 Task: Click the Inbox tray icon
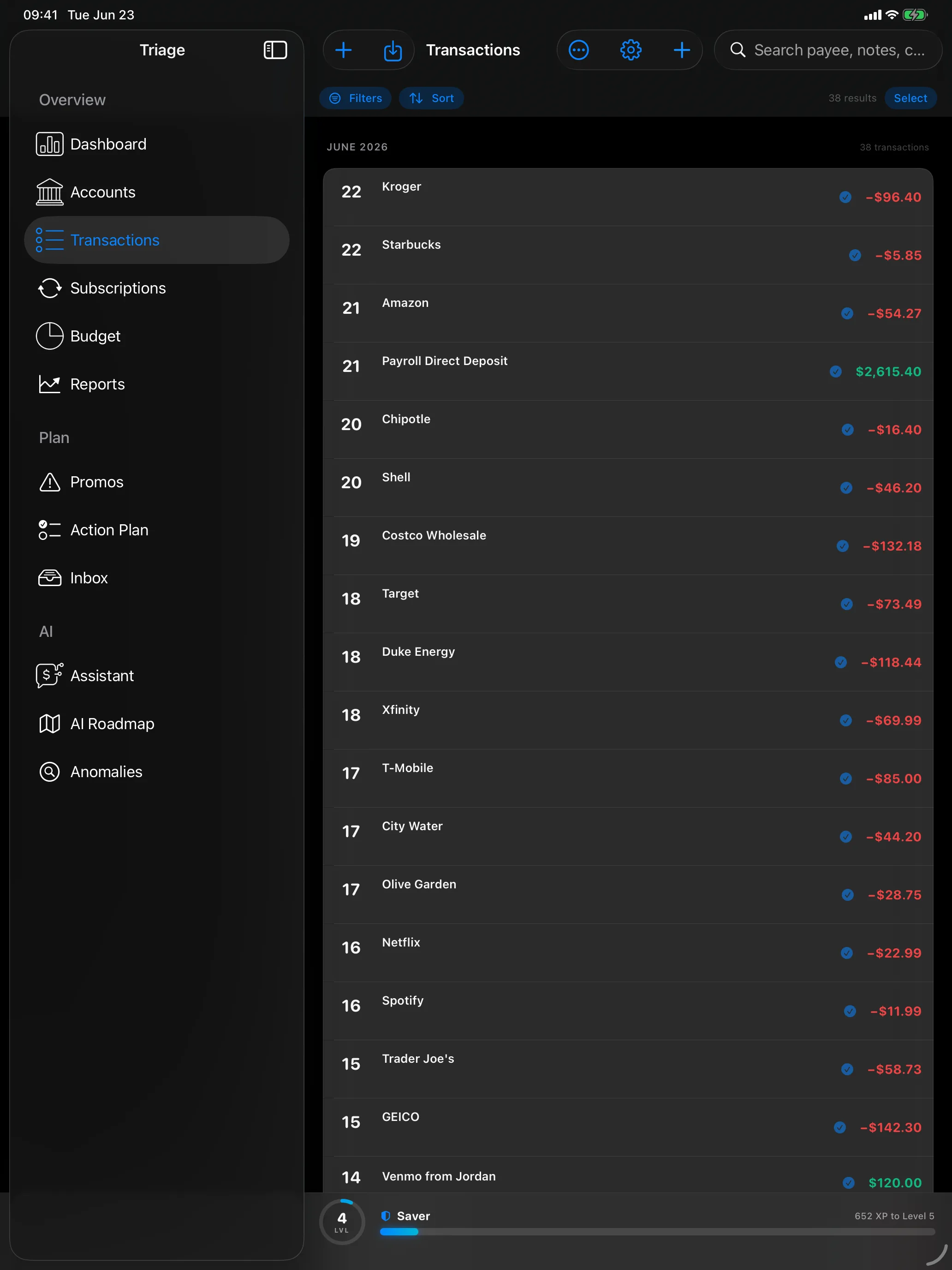point(49,578)
